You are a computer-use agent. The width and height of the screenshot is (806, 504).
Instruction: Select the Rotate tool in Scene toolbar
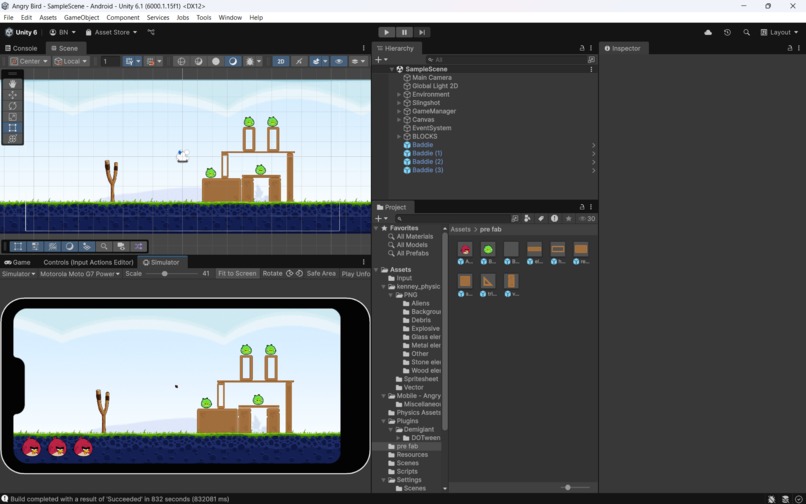click(13, 105)
